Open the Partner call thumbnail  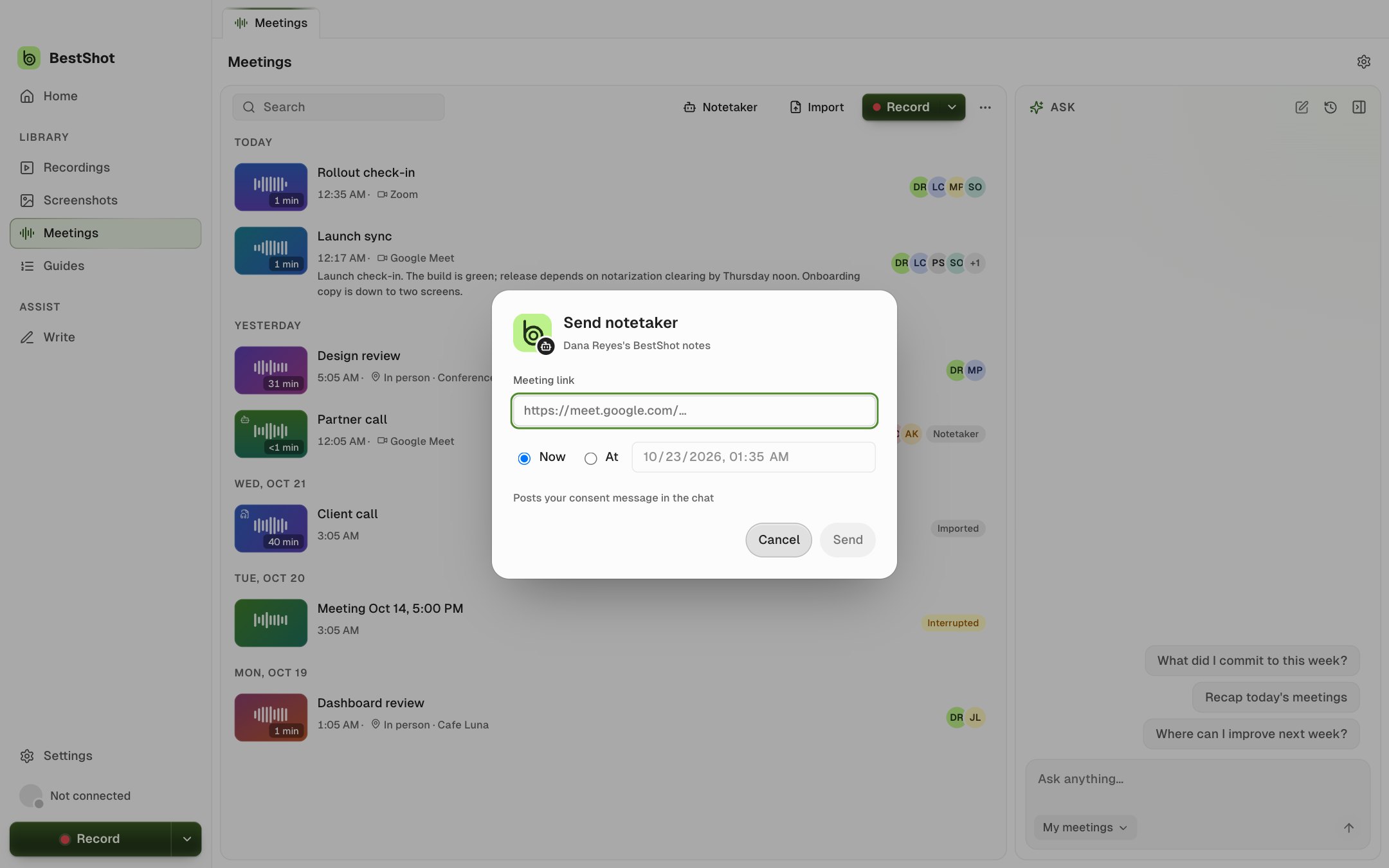pyautogui.click(x=271, y=433)
